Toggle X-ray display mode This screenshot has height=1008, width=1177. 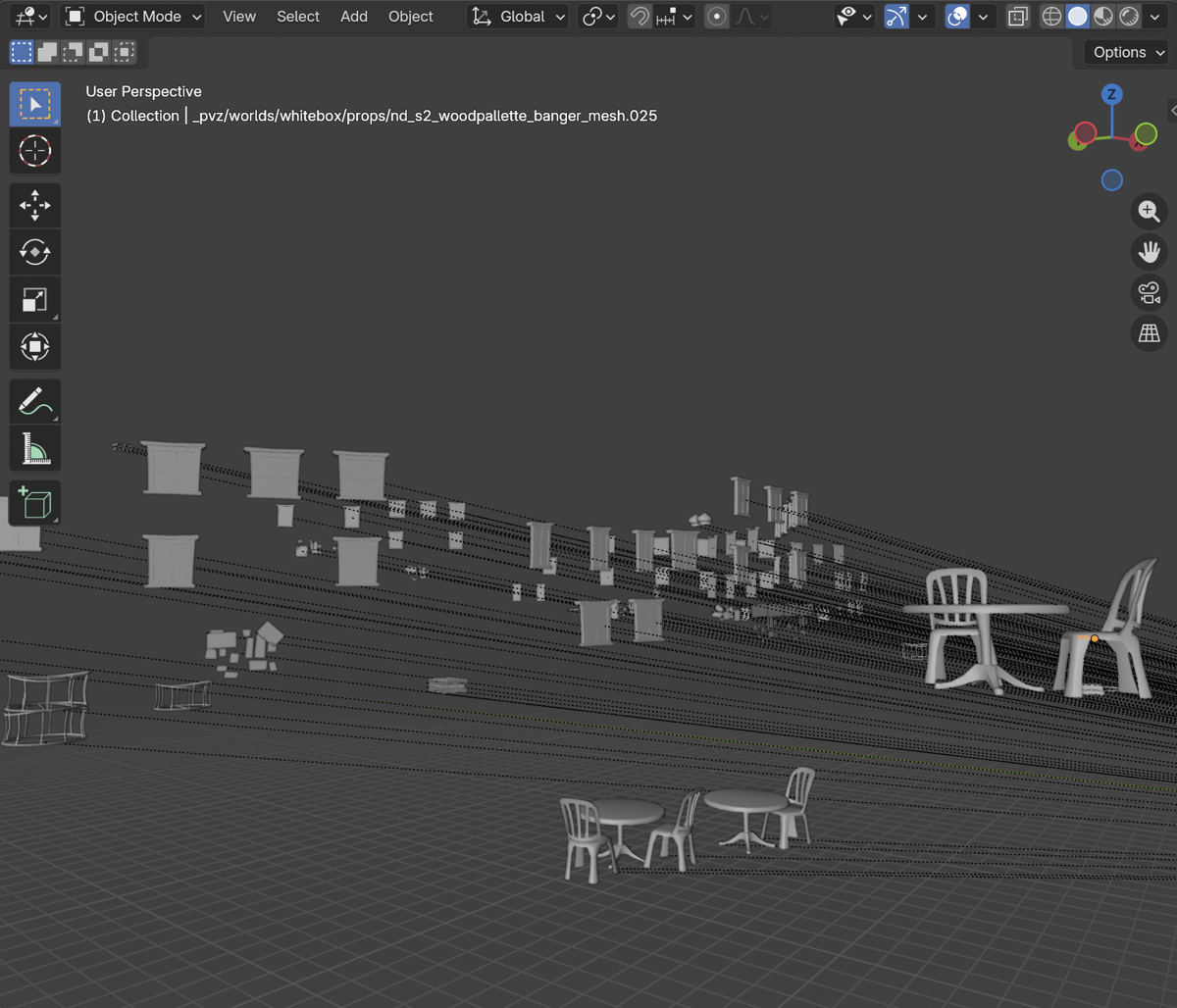(1018, 17)
